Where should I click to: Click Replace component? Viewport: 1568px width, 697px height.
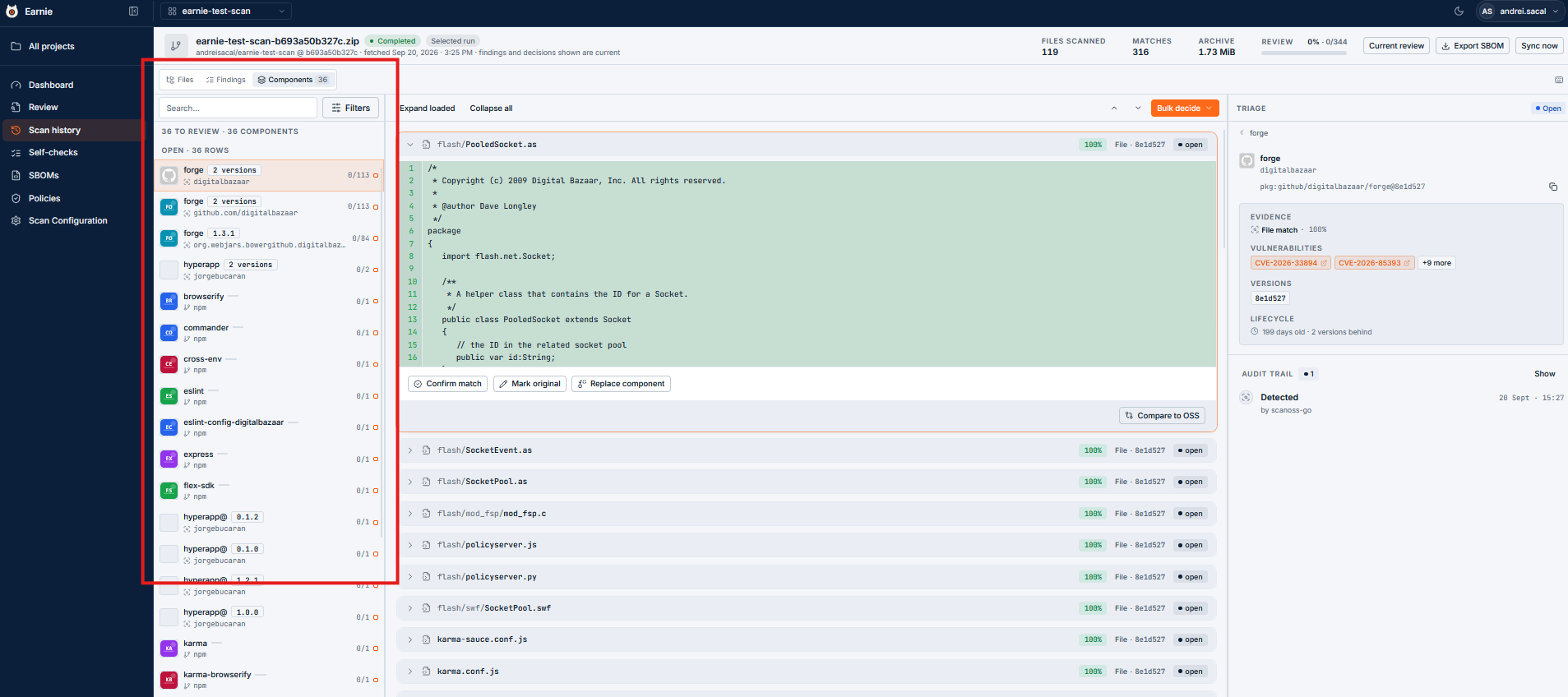click(621, 384)
